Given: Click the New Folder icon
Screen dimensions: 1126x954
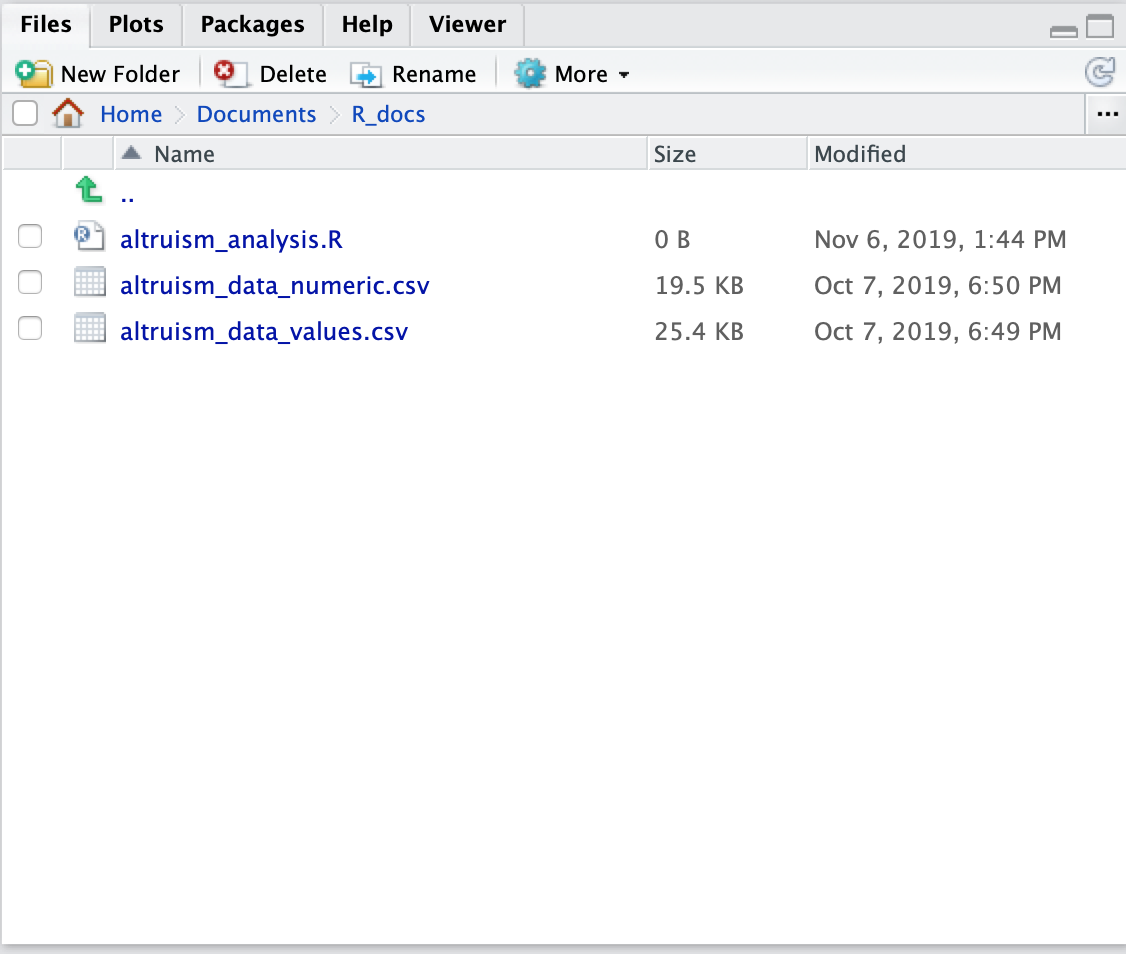Looking at the screenshot, I should 33,73.
